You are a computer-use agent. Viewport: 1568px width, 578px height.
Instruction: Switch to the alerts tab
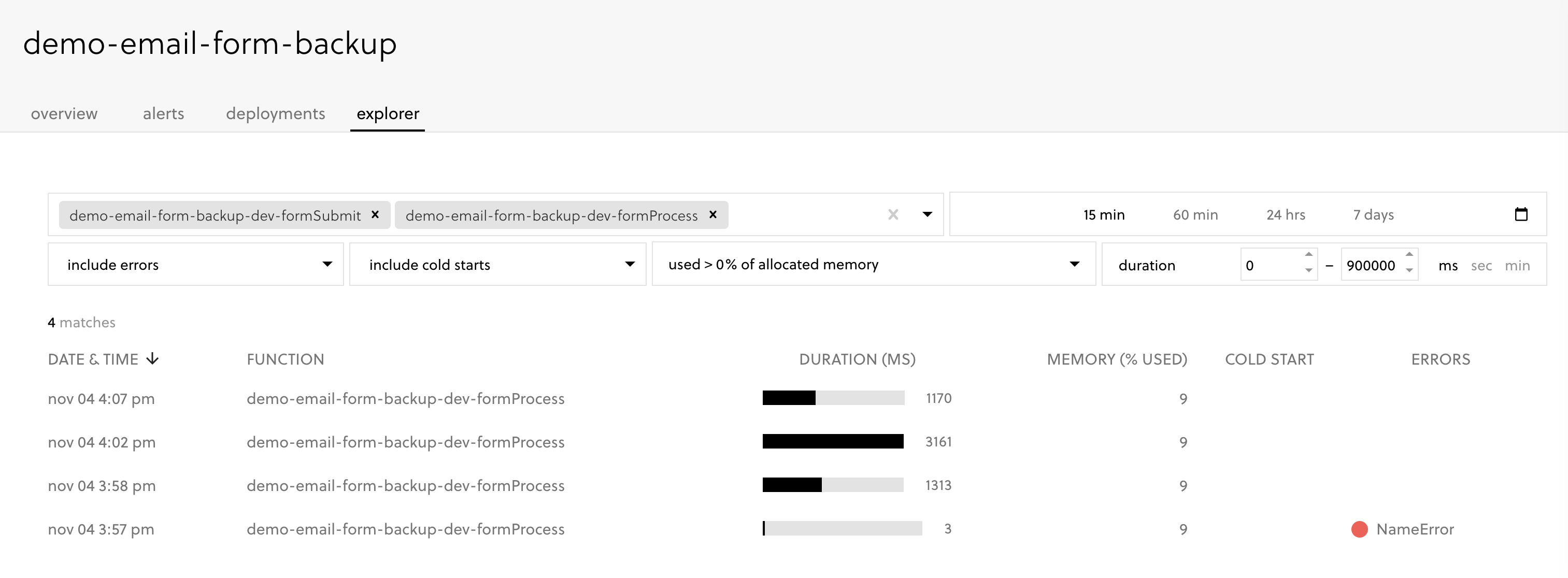click(163, 113)
